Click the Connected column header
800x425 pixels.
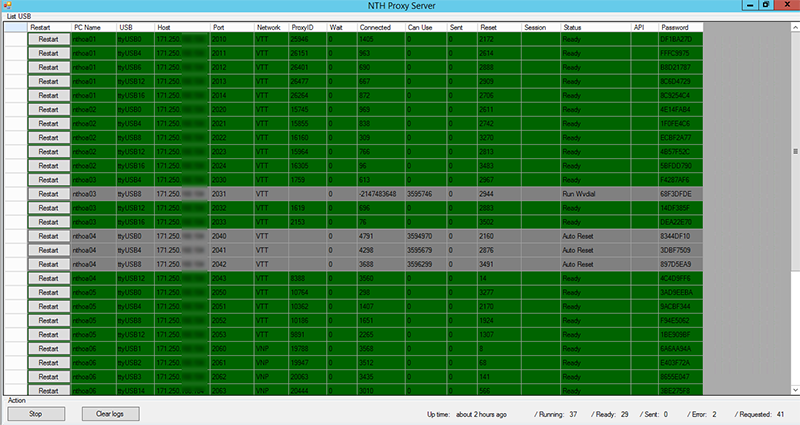381,28
